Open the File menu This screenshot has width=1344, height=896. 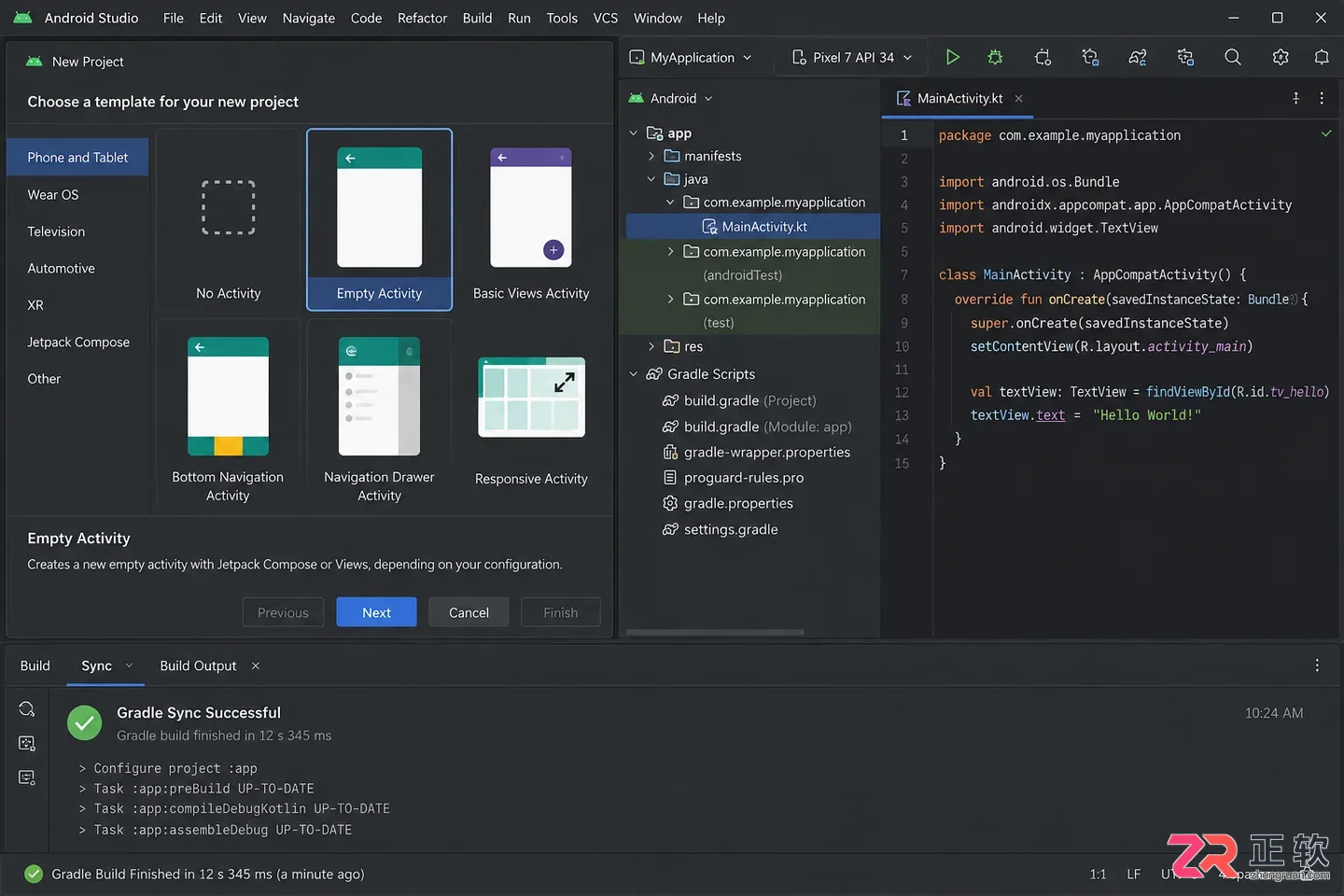174,18
